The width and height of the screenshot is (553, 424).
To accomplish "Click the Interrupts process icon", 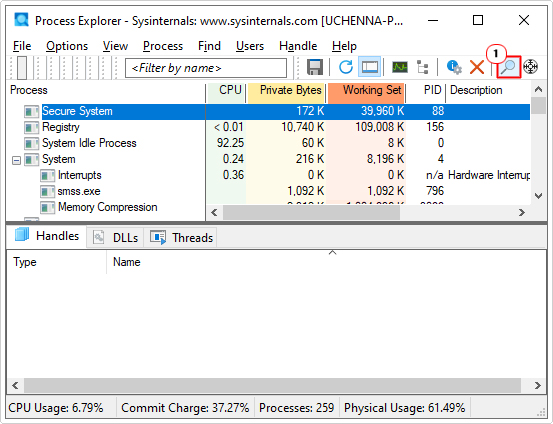I will (x=47, y=175).
